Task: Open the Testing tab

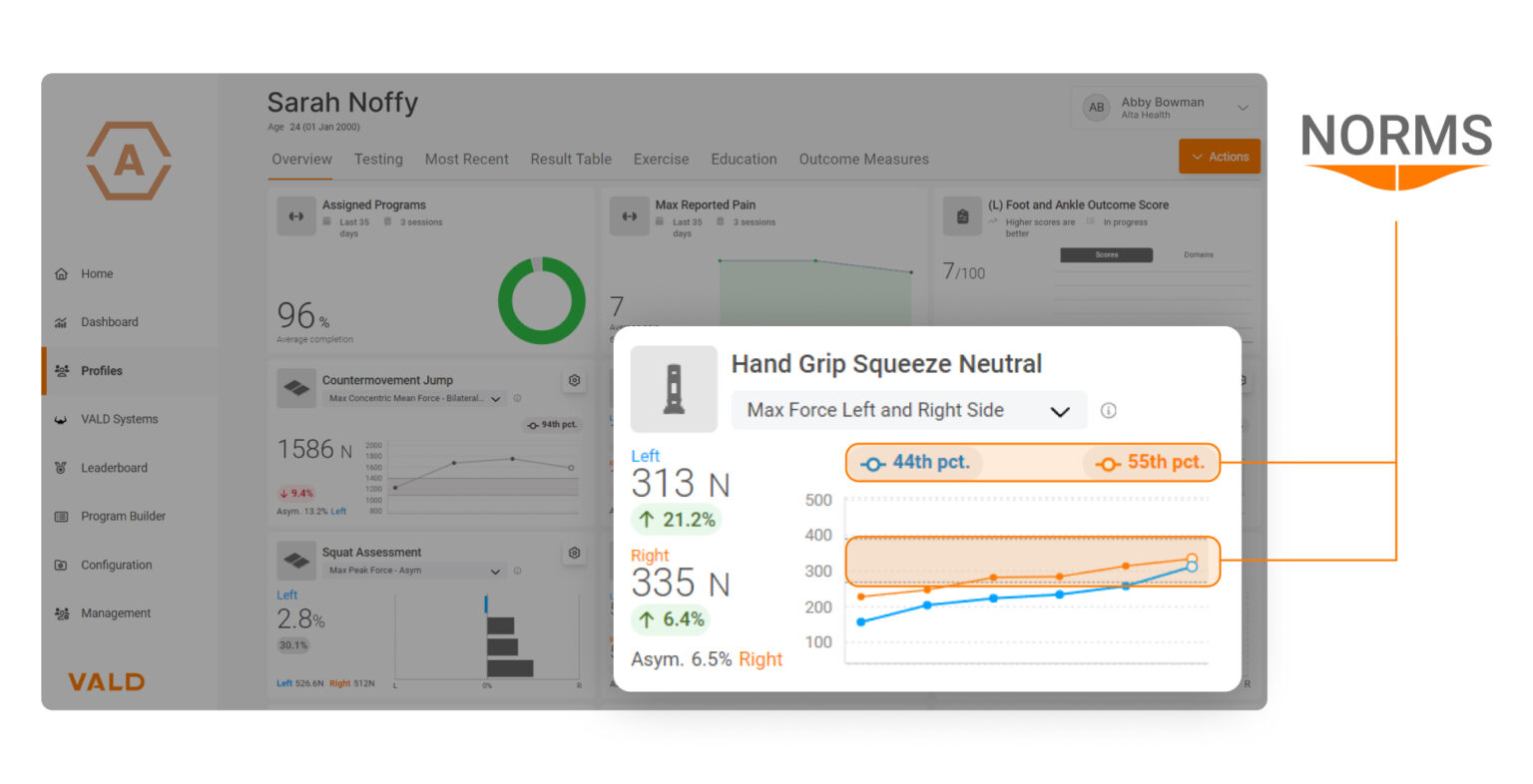Action: 378,159
